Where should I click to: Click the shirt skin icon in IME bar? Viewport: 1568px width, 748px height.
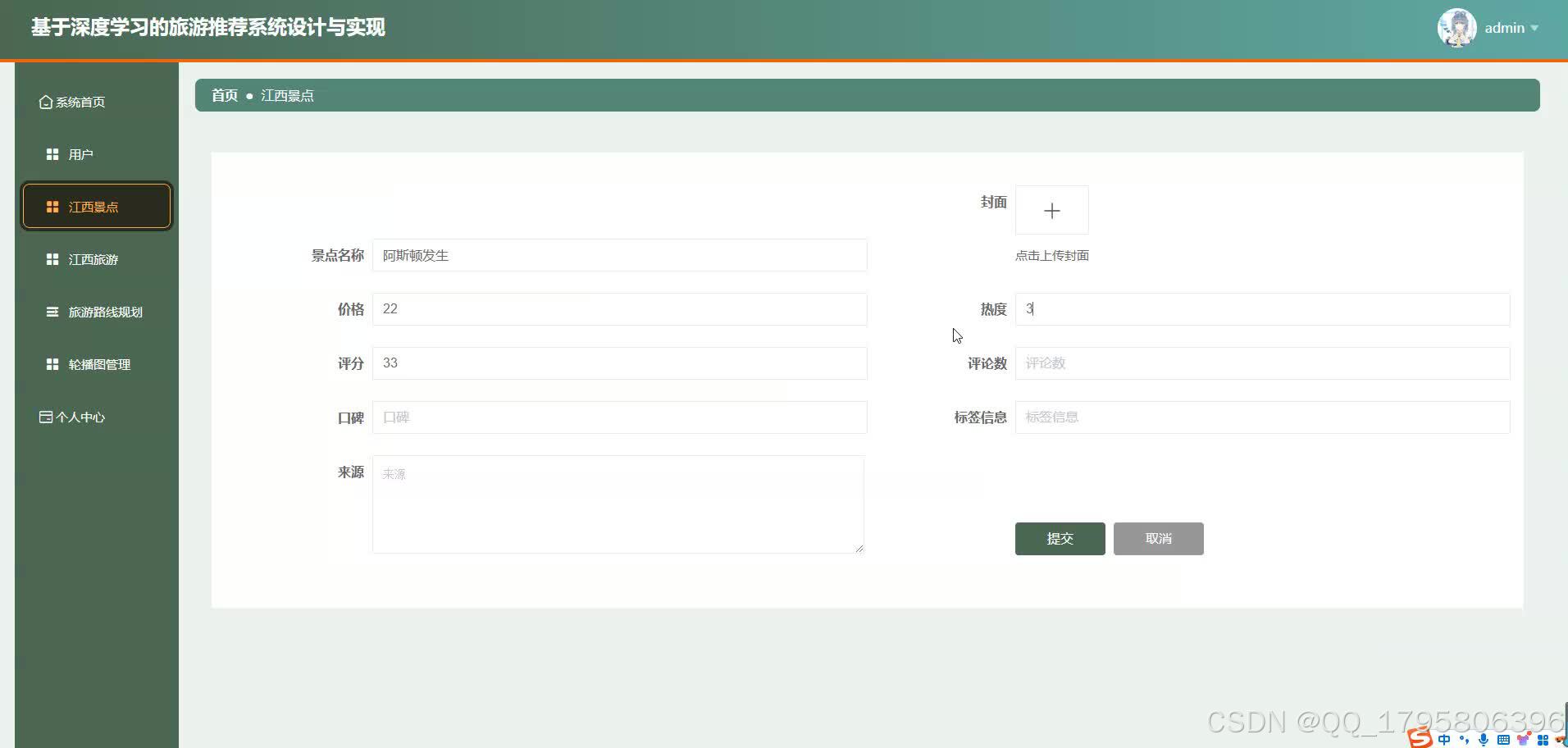click(x=1524, y=740)
